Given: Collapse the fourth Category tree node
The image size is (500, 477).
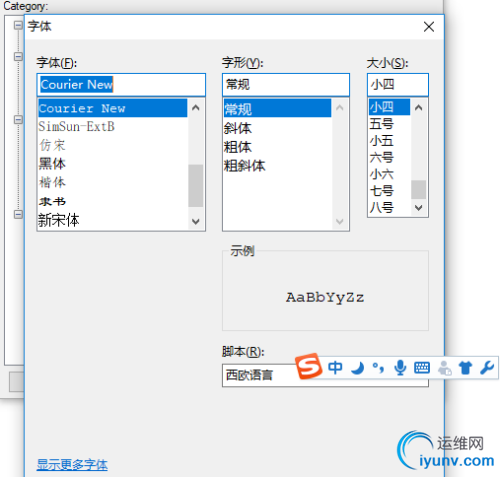Looking at the screenshot, I should [x=18, y=214].
